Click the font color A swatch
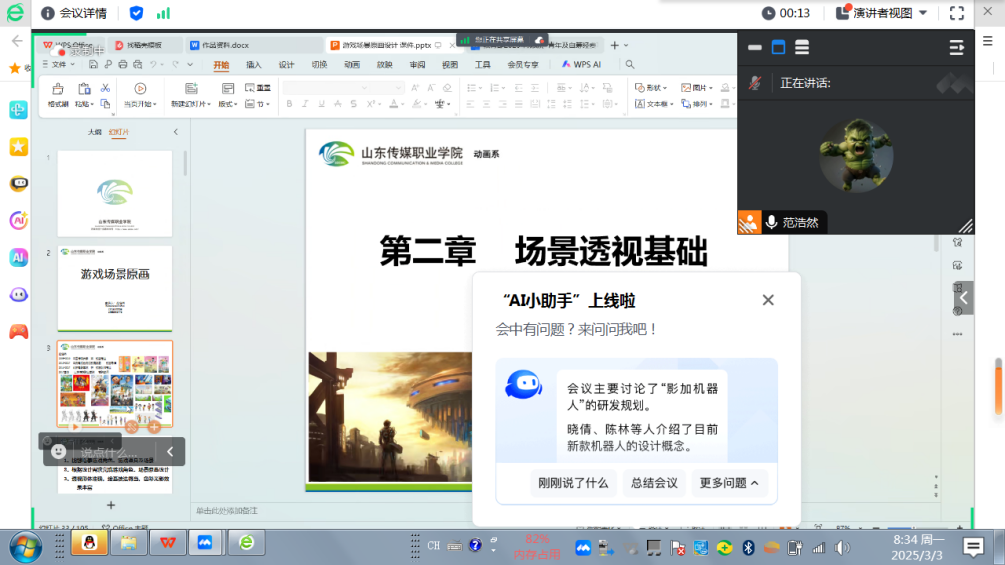The image size is (1005, 565). click(394, 104)
